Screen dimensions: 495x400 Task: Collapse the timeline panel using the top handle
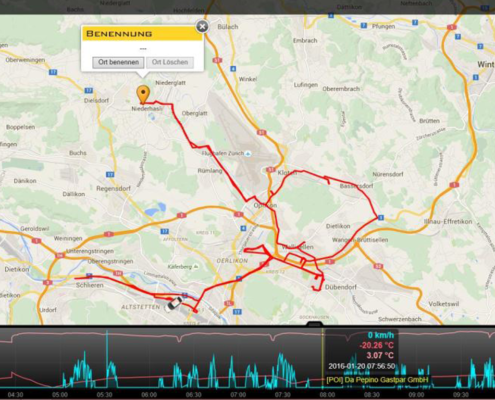[x=315, y=324]
